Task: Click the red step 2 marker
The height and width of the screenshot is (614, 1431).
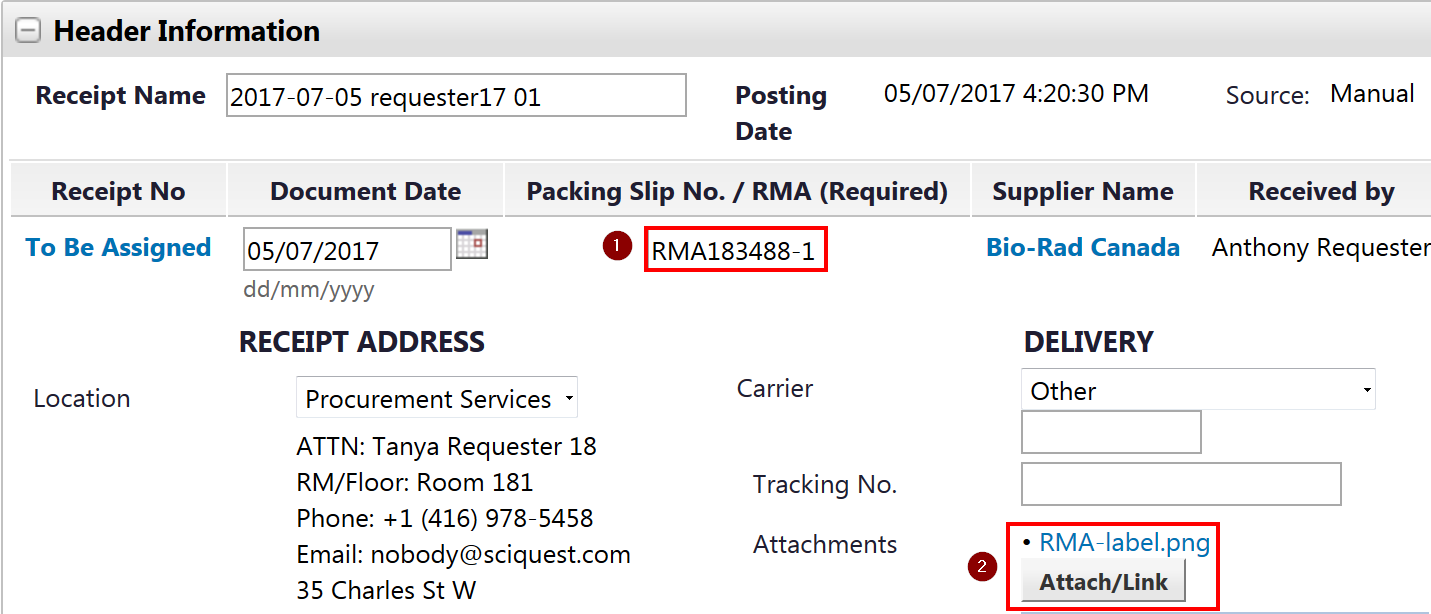Action: 982,565
